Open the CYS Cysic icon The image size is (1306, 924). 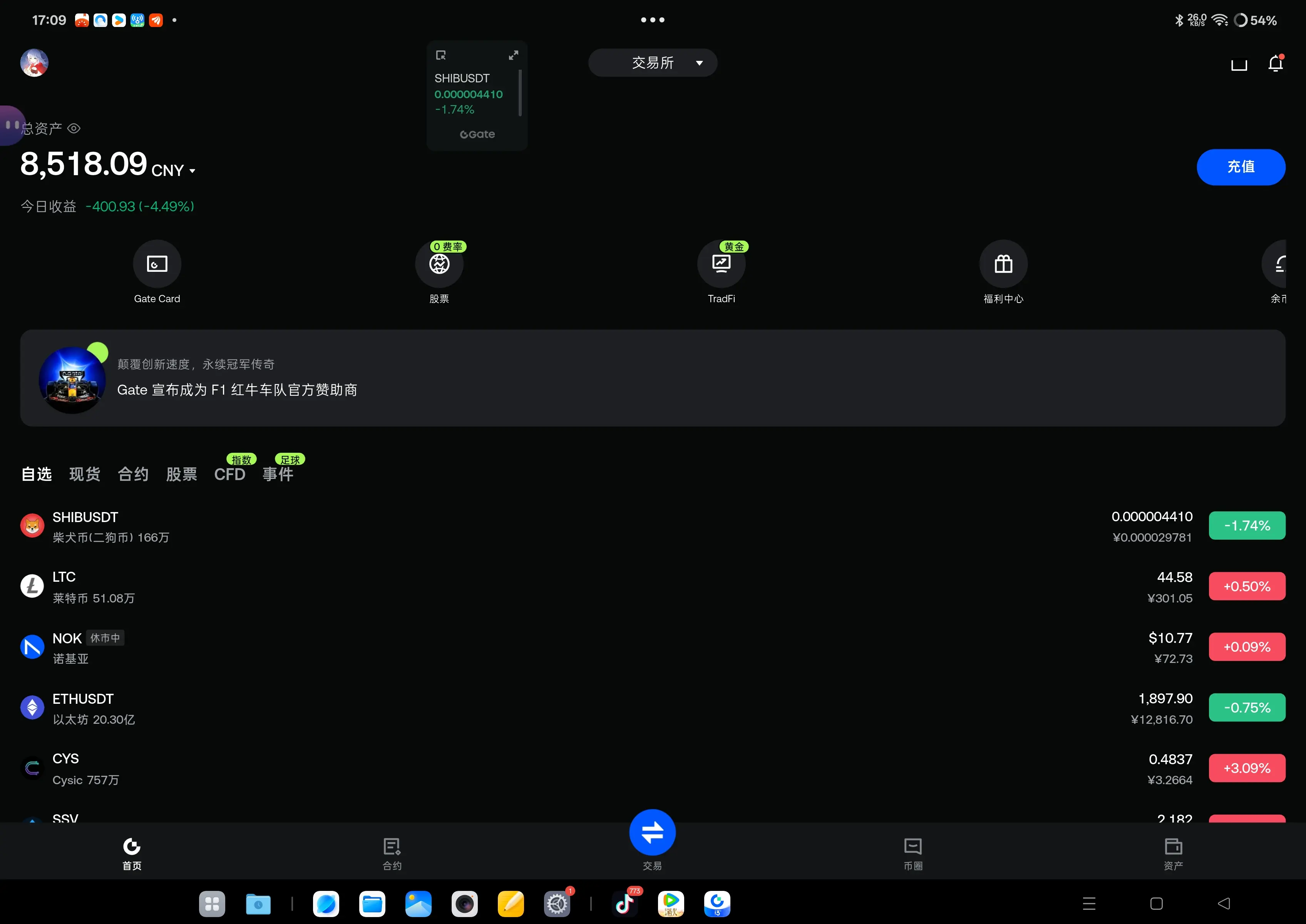click(x=32, y=768)
